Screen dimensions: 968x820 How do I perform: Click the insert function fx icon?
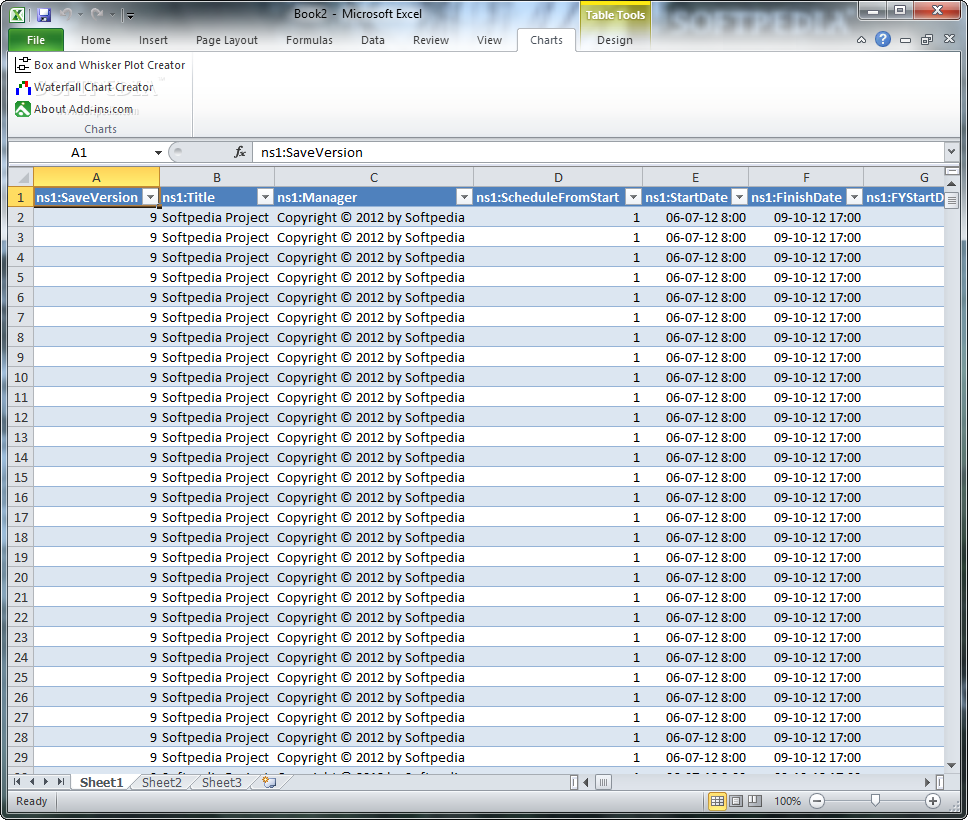pyautogui.click(x=240, y=152)
